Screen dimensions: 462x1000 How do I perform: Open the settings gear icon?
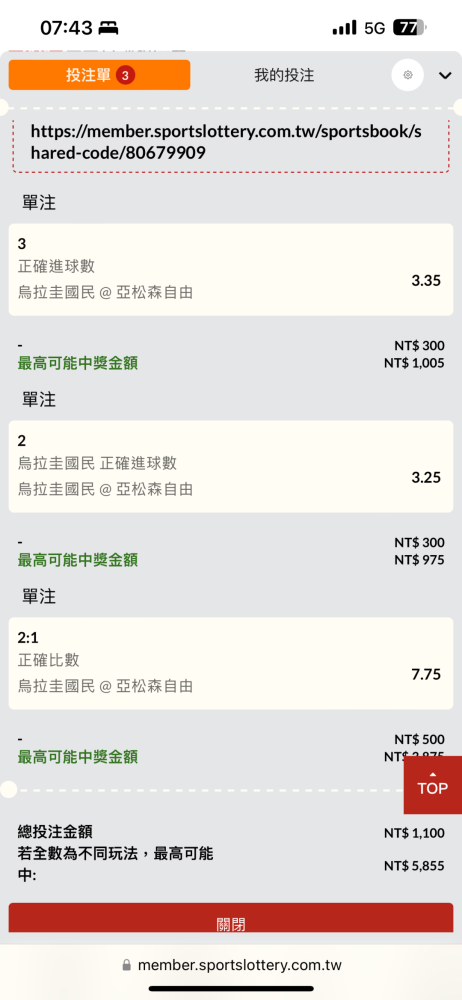(x=408, y=75)
